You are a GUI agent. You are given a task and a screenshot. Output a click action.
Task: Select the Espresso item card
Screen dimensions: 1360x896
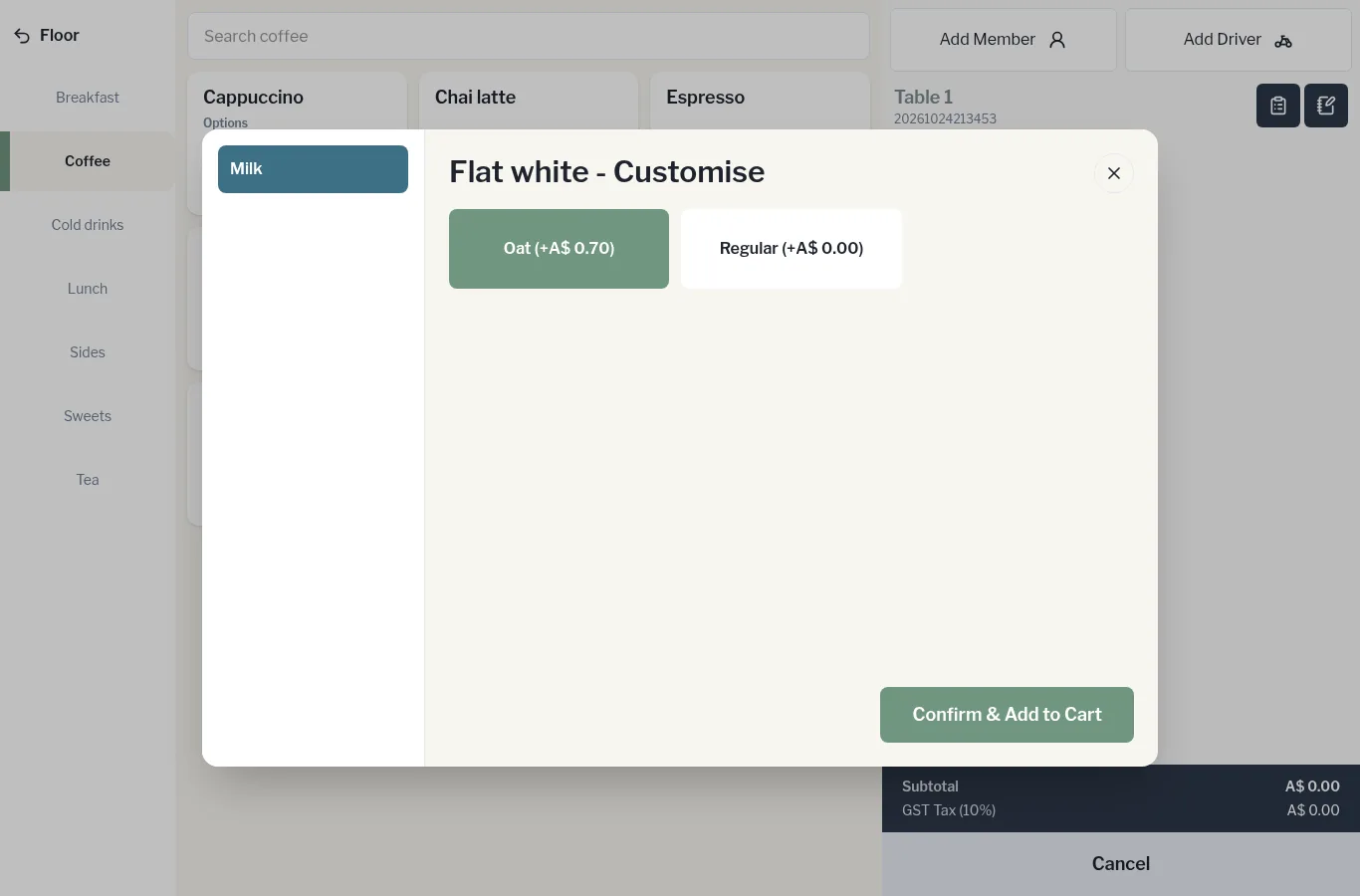point(760,101)
